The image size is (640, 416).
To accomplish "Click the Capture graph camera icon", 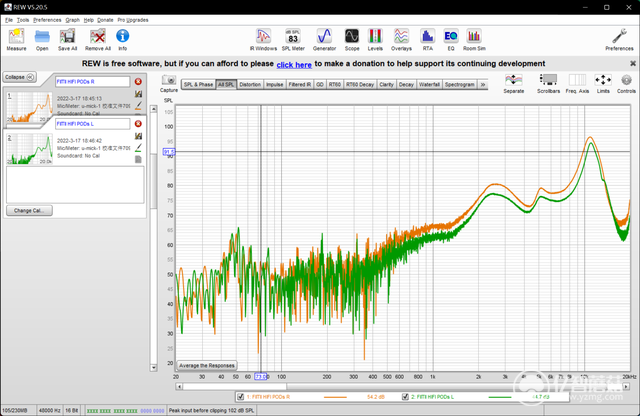I will click(169, 83).
